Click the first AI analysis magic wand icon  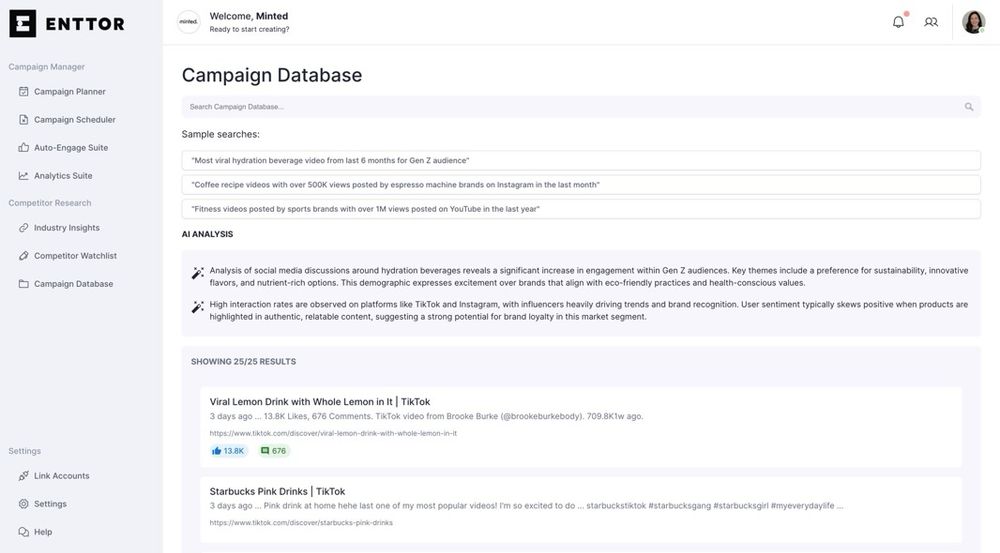198,273
